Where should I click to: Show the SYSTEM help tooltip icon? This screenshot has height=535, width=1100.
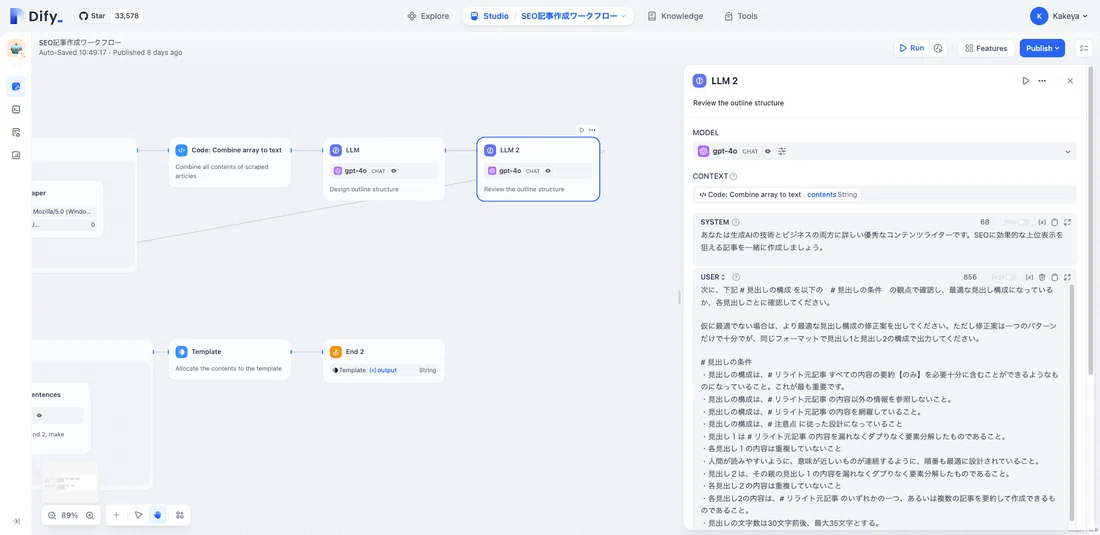(735, 222)
